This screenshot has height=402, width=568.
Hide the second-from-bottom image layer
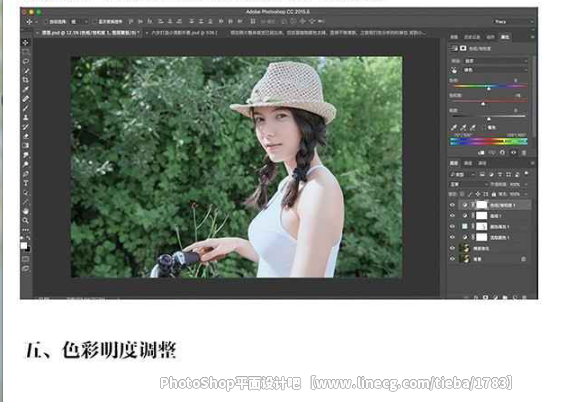(452, 248)
